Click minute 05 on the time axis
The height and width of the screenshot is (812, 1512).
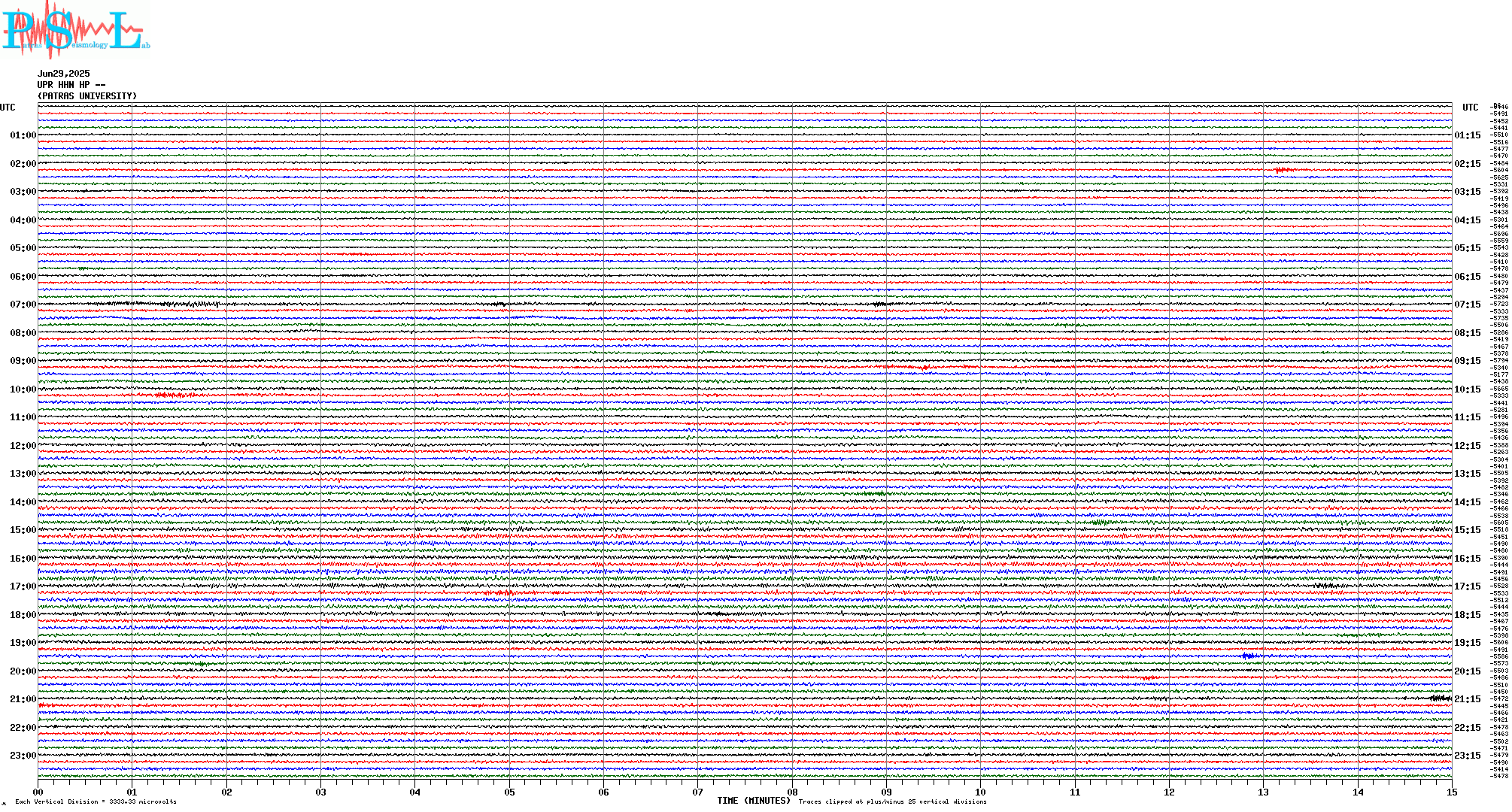[x=510, y=792]
